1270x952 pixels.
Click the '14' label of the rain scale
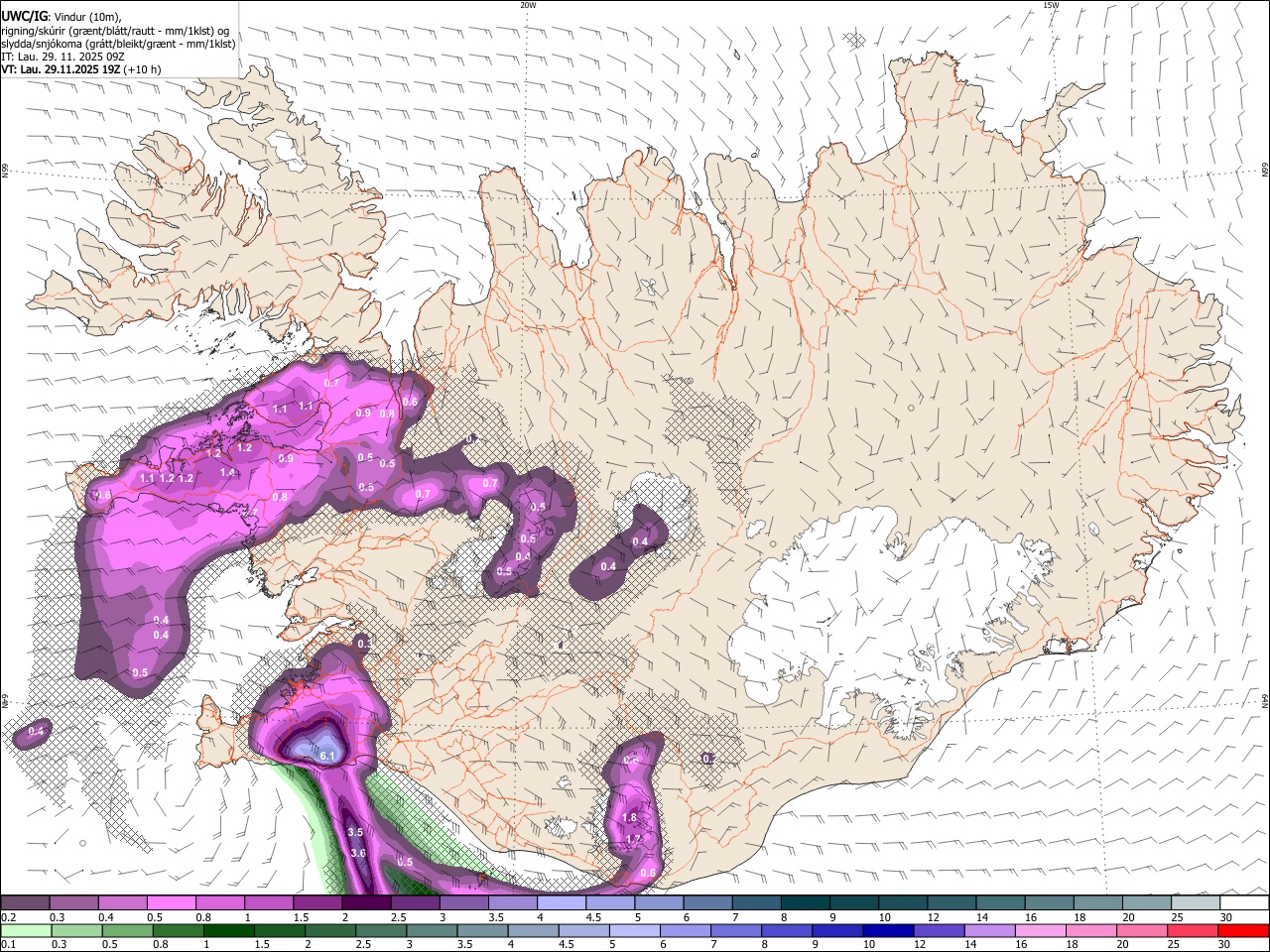pos(970,945)
